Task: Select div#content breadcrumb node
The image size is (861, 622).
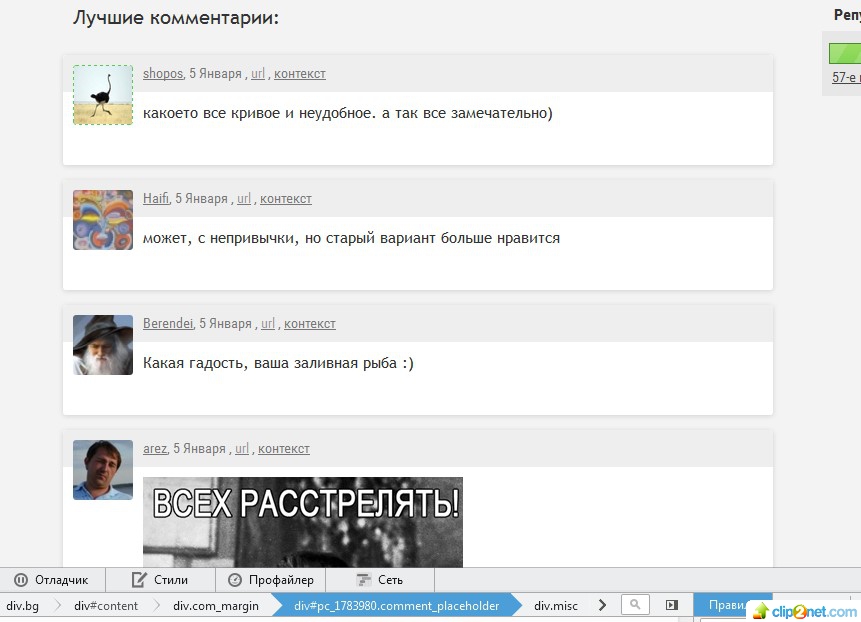Action: pos(106,605)
